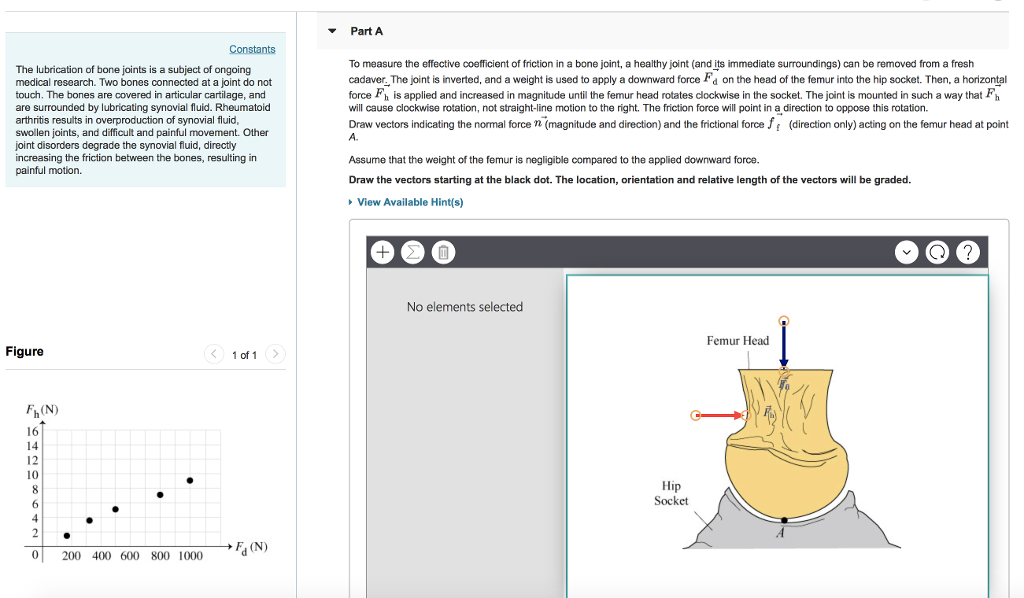This screenshot has width=1024, height=598.
Task: Click the previous figure arrow
Action: tap(213, 353)
